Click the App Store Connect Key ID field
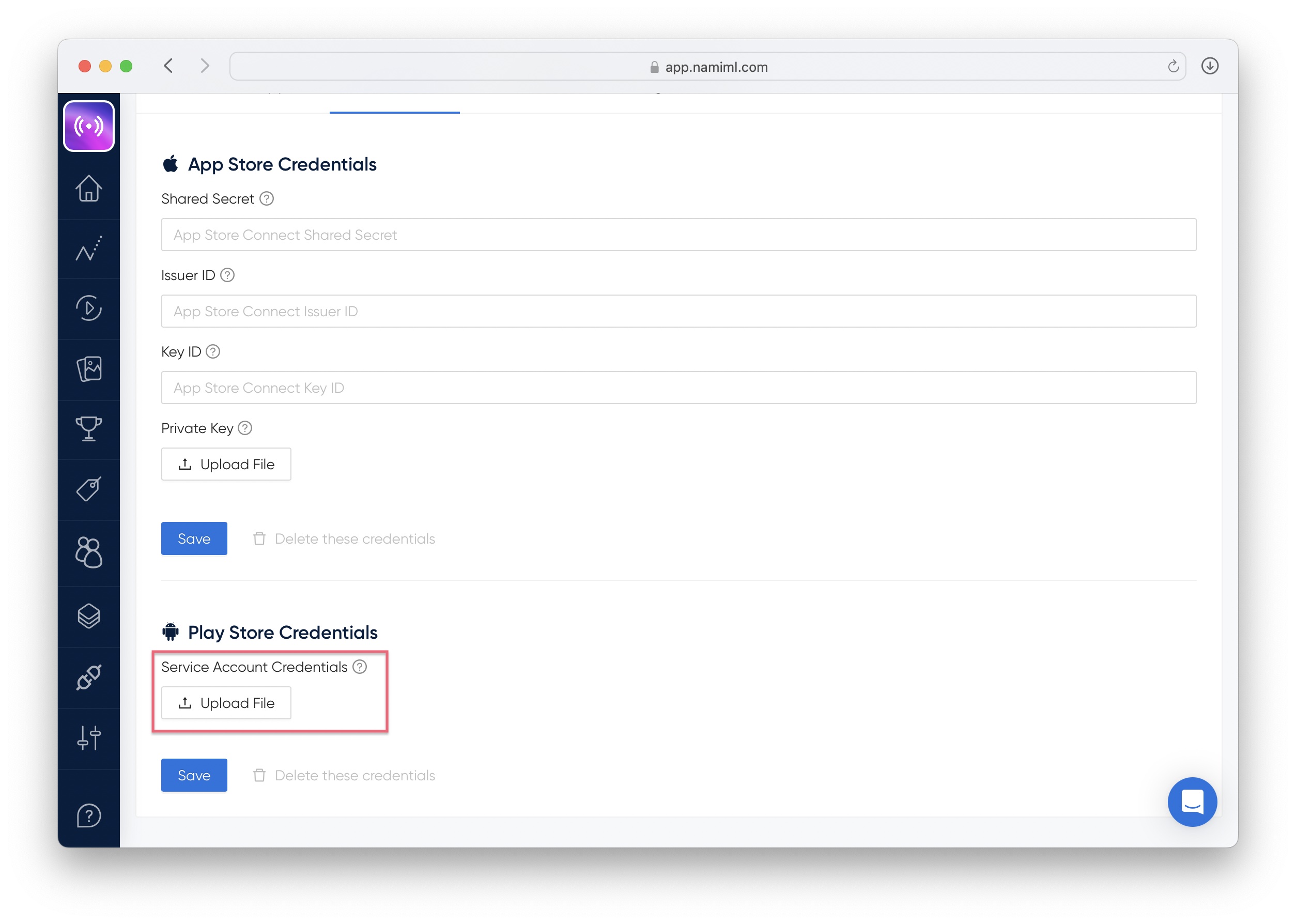This screenshot has height=924, width=1296. 678,388
